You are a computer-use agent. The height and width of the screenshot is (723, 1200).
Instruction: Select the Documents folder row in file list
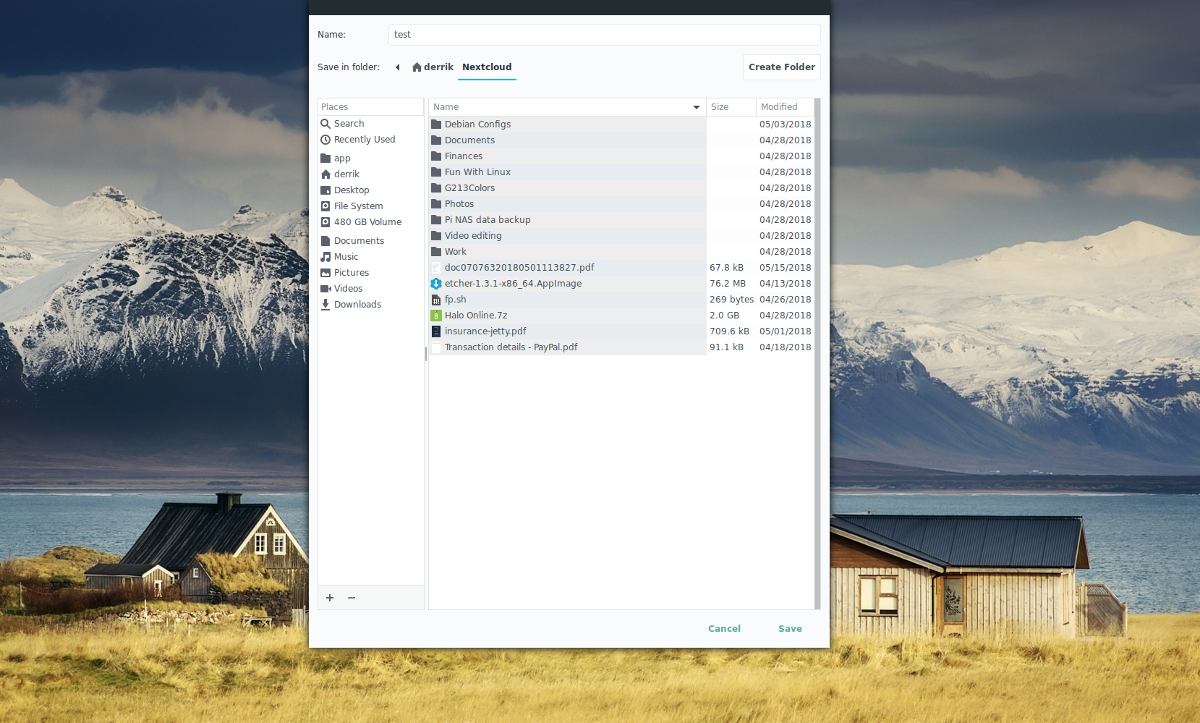621,140
